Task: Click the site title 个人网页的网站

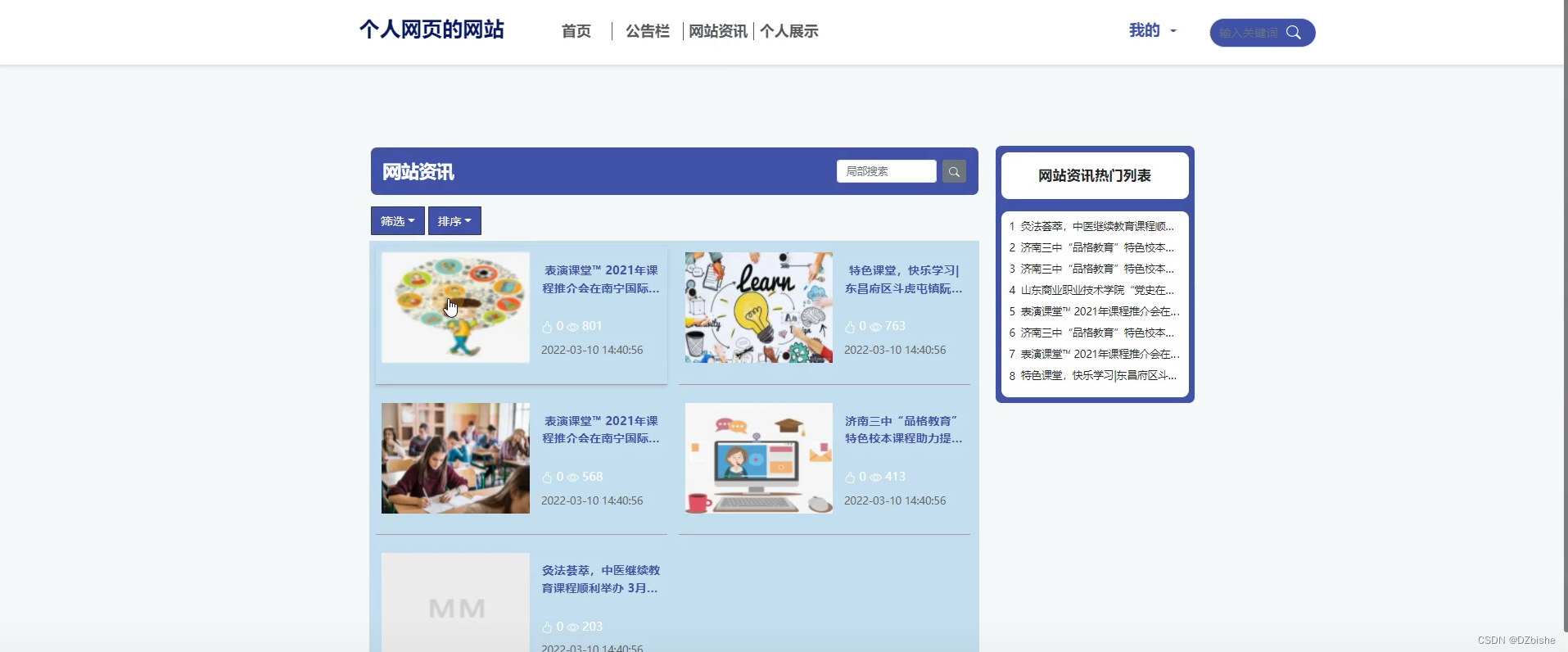Action: [x=432, y=29]
